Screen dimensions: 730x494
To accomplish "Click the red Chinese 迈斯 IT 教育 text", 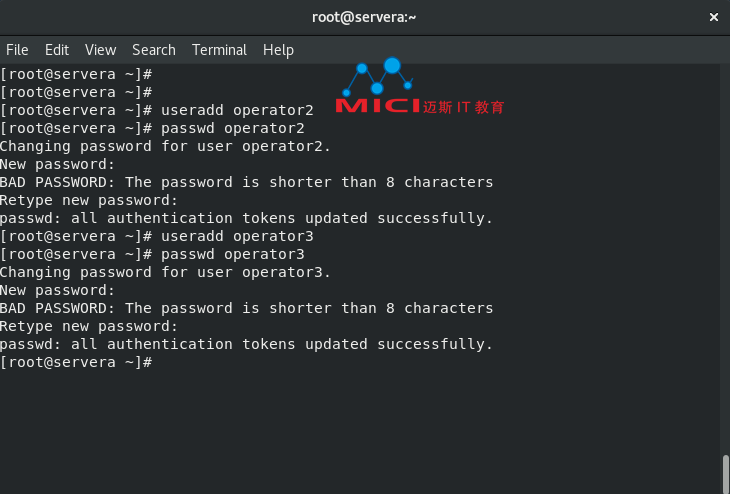I will coord(464,107).
